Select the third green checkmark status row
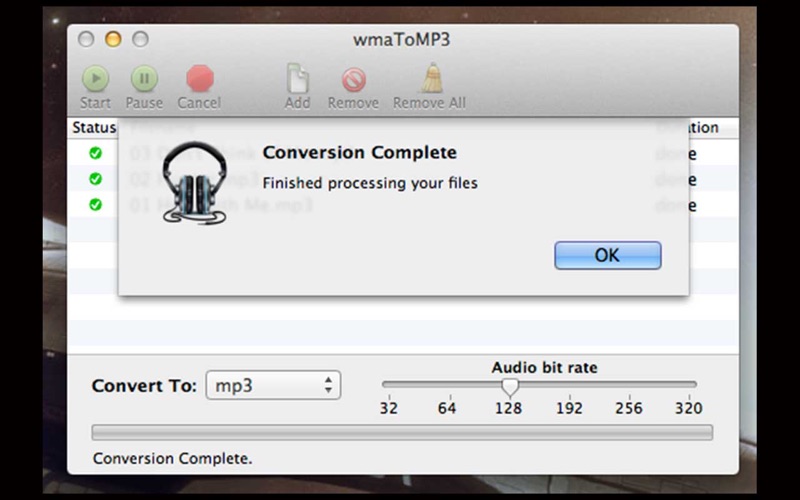Screen dimensions: 800x500 [x=95, y=205]
